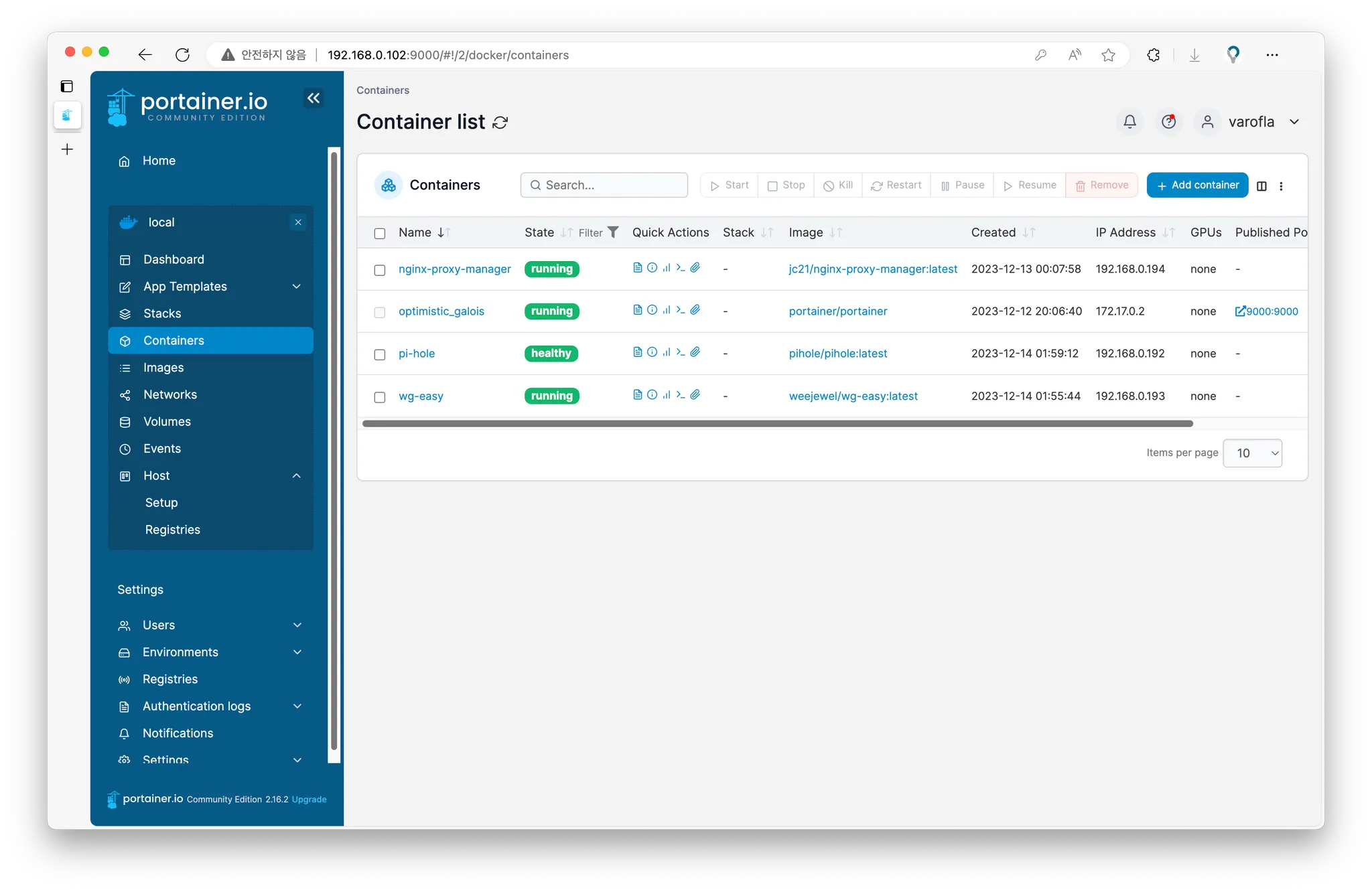The width and height of the screenshot is (1372, 892).
Task: Toggle the select-all containers checkbox
Action: pyautogui.click(x=380, y=233)
